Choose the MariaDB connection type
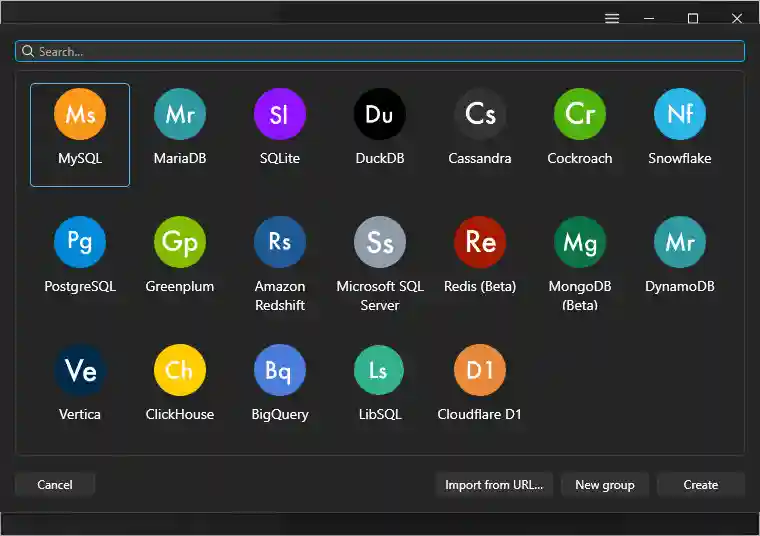 pyautogui.click(x=180, y=114)
